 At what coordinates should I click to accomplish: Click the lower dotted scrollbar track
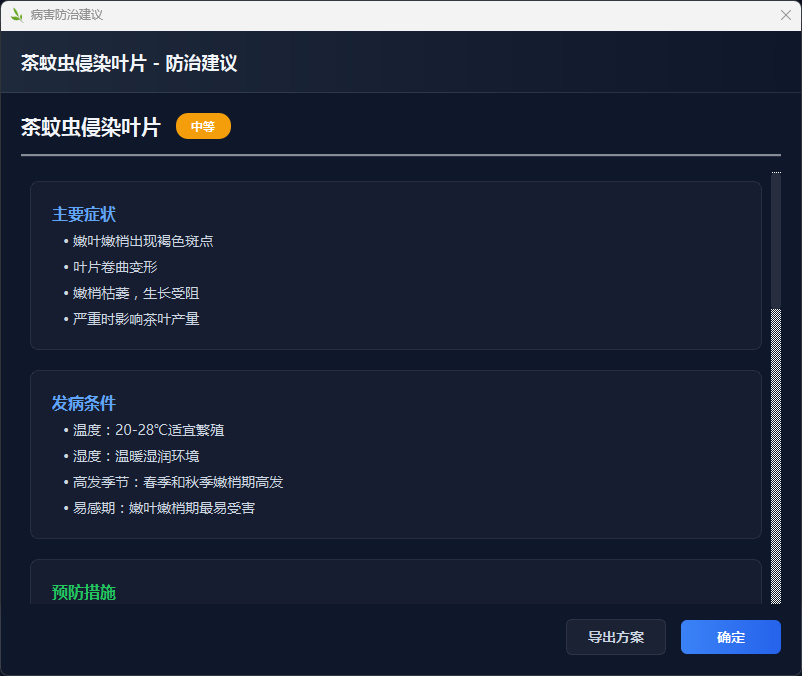coord(776,460)
